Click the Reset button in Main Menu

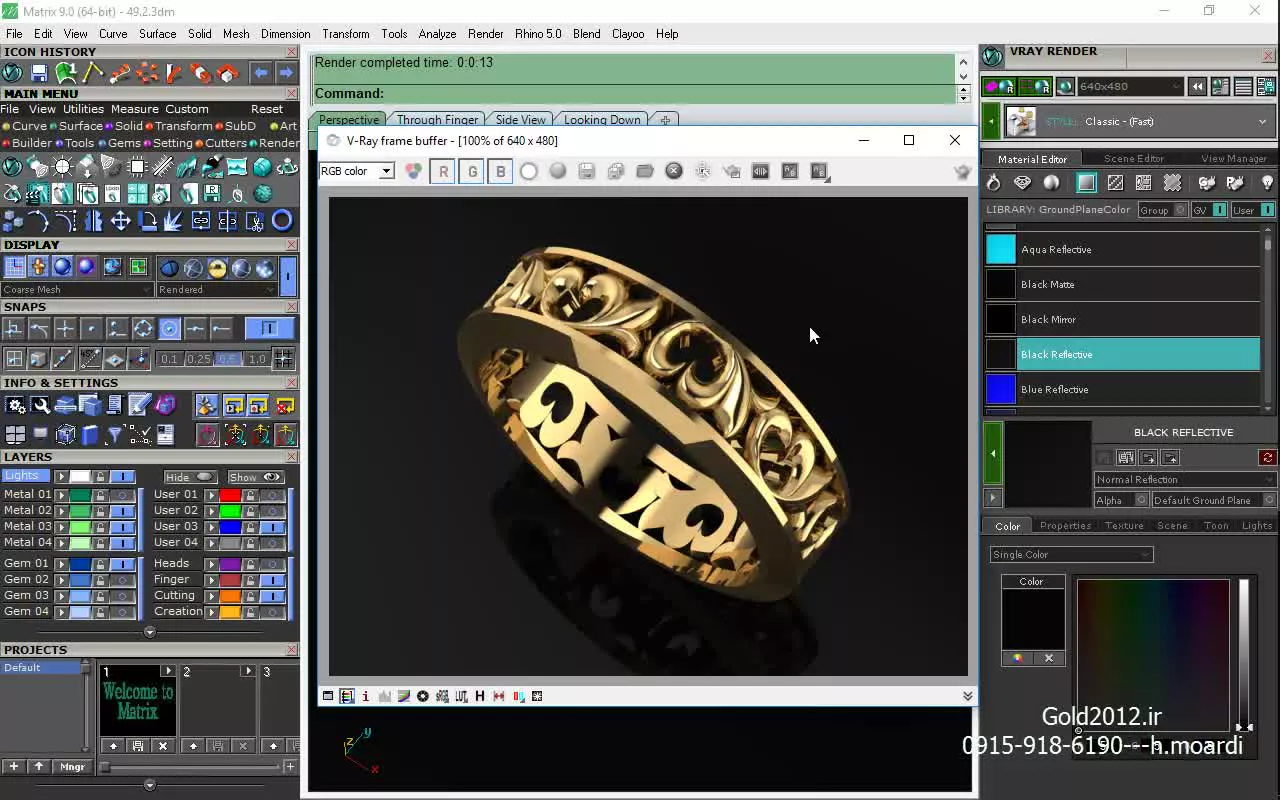[267, 109]
